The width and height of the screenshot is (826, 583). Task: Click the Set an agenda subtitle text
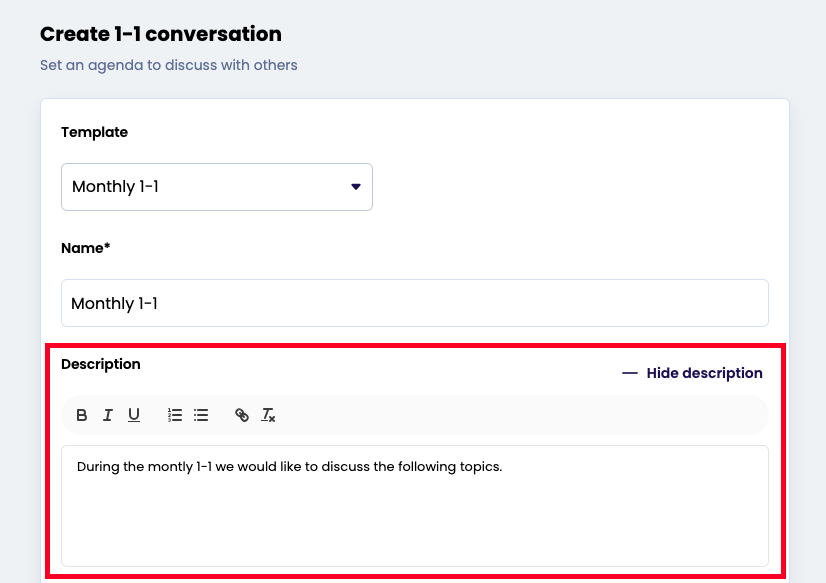[169, 65]
